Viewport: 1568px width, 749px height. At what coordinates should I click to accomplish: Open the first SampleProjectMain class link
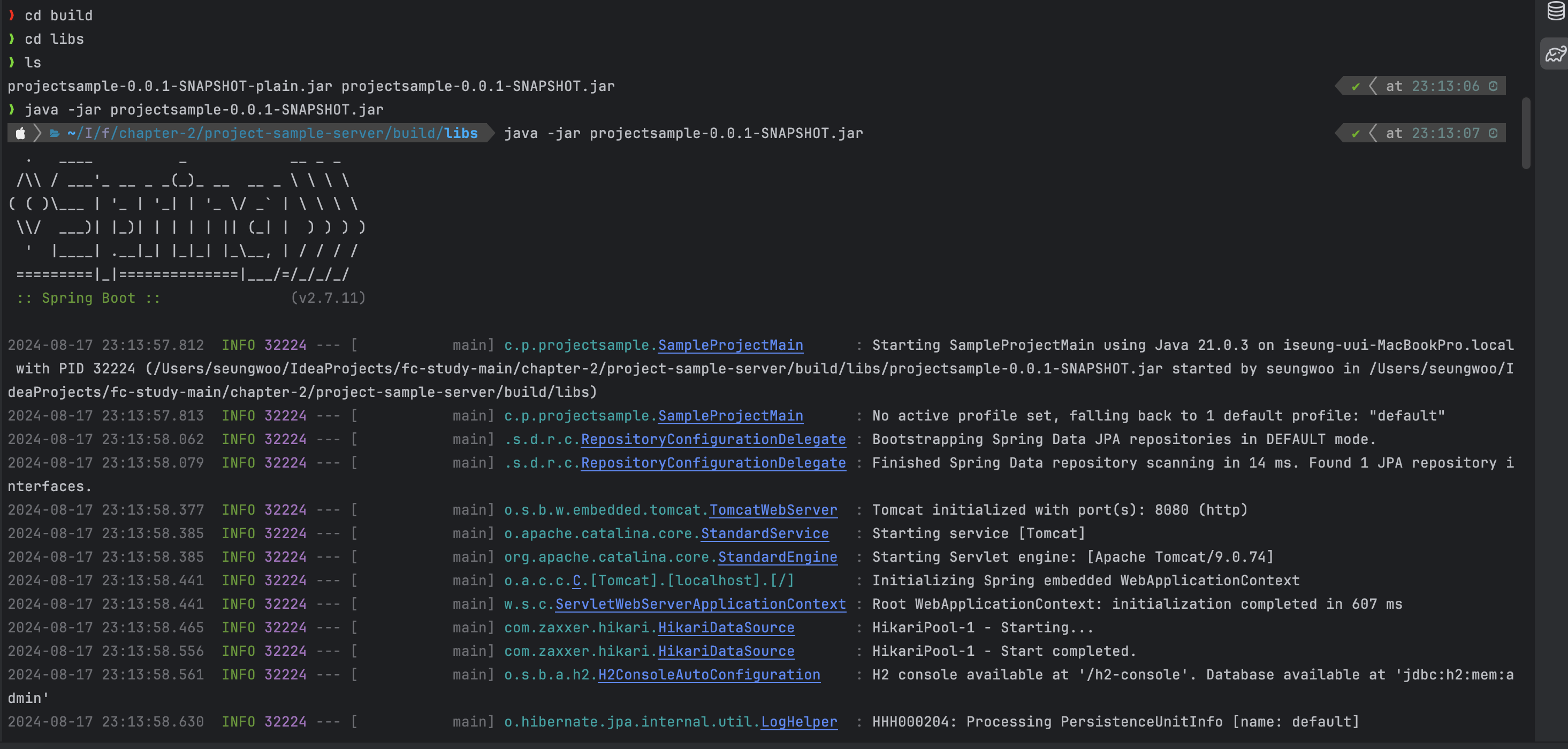(x=730, y=345)
